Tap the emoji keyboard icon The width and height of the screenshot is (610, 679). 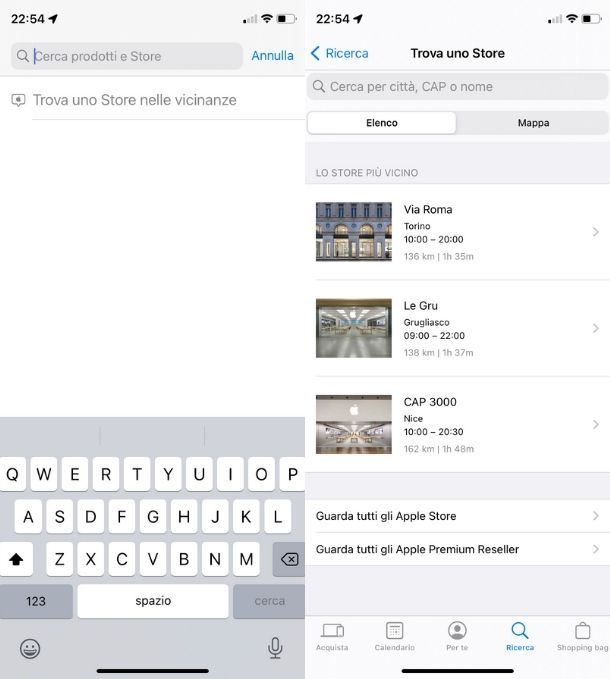(30, 648)
